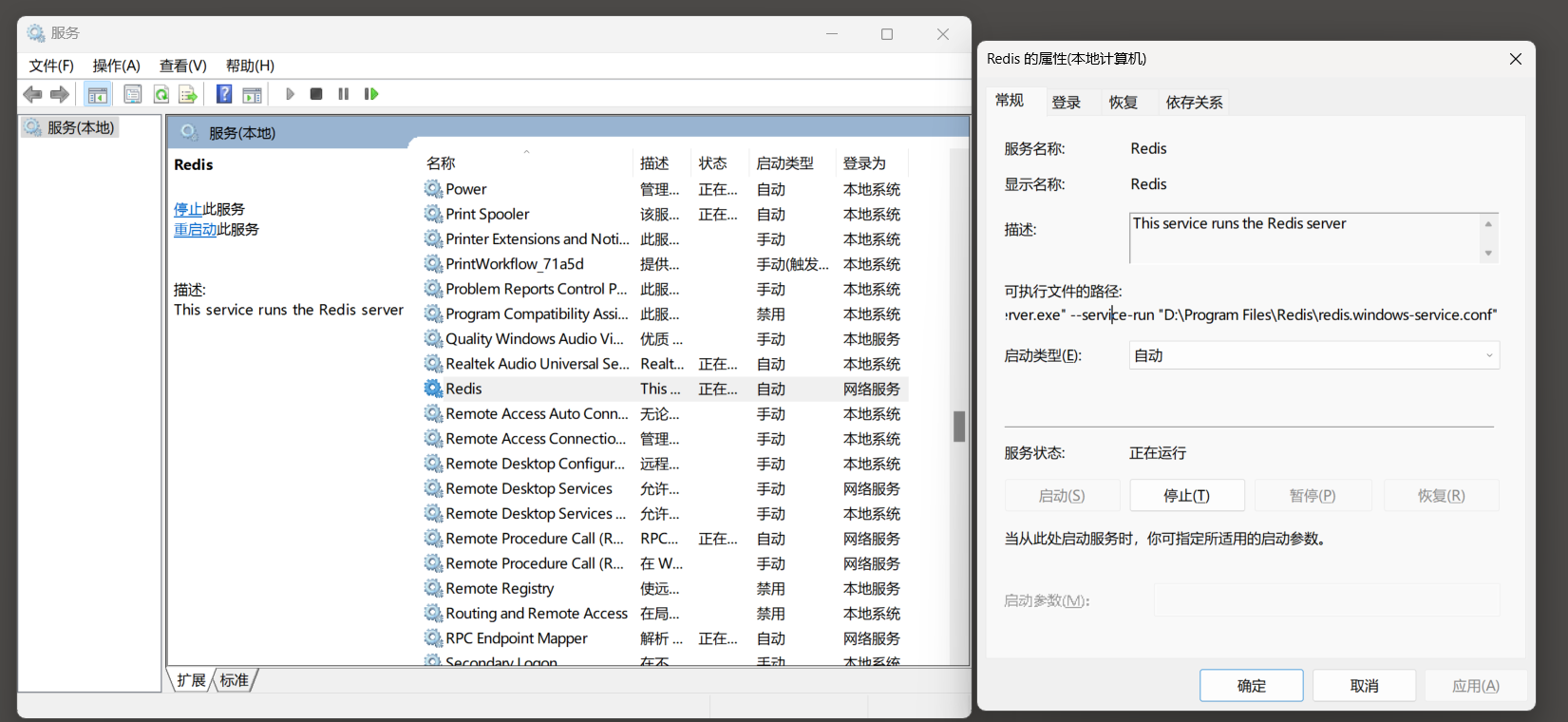Select the Printer Extensions and Notifications row

[x=665, y=239]
